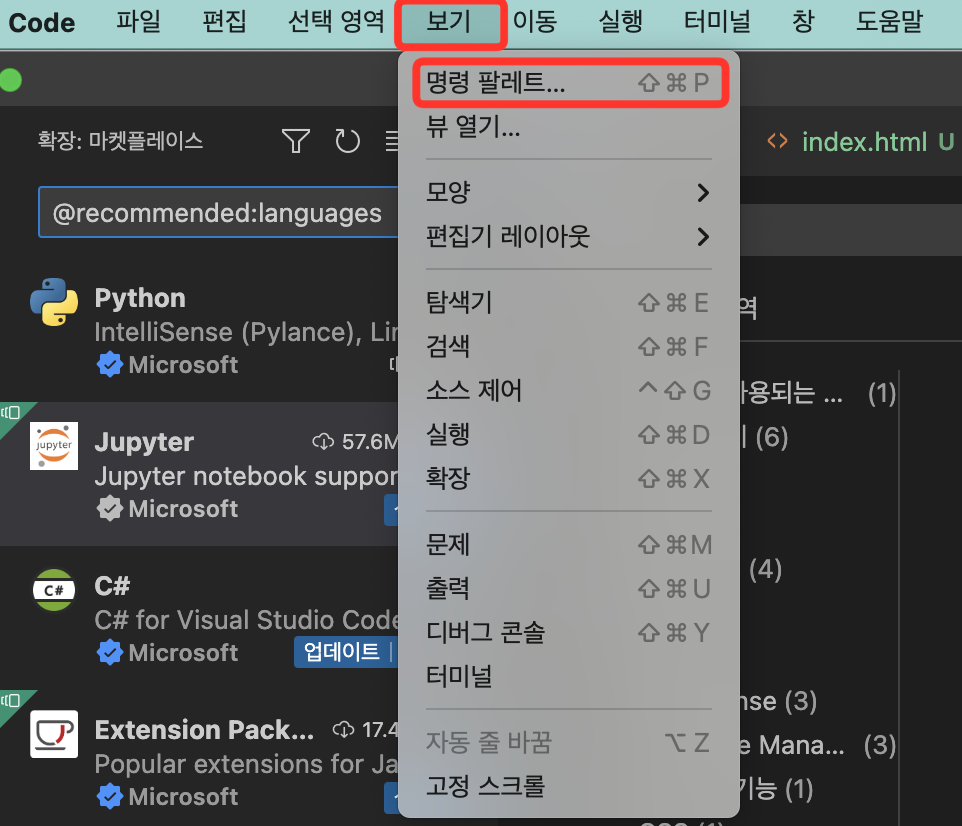962x826 pixels.
Task: Open the 이동 menu
Action: point(535,22)
